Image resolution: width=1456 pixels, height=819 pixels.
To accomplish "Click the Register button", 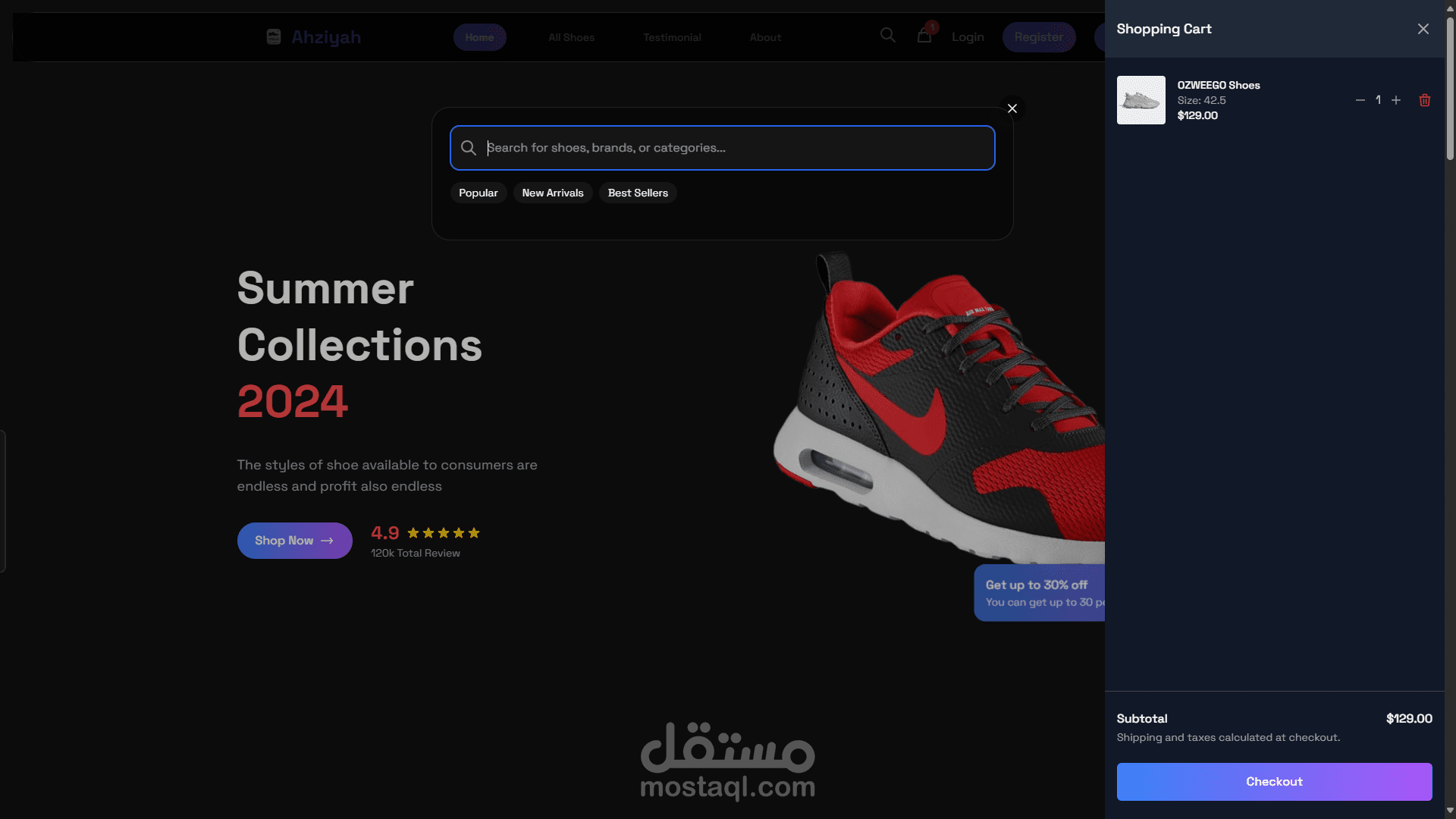I will tap(1038, 37).
